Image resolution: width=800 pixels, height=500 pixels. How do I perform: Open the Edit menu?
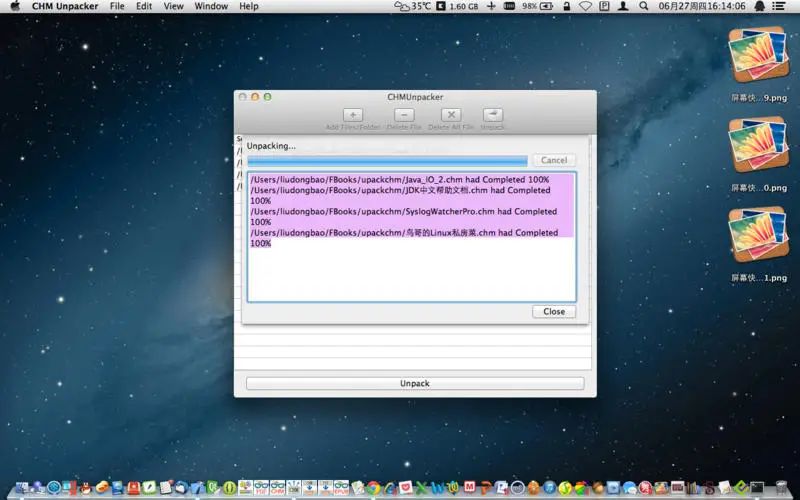point(144,6)
